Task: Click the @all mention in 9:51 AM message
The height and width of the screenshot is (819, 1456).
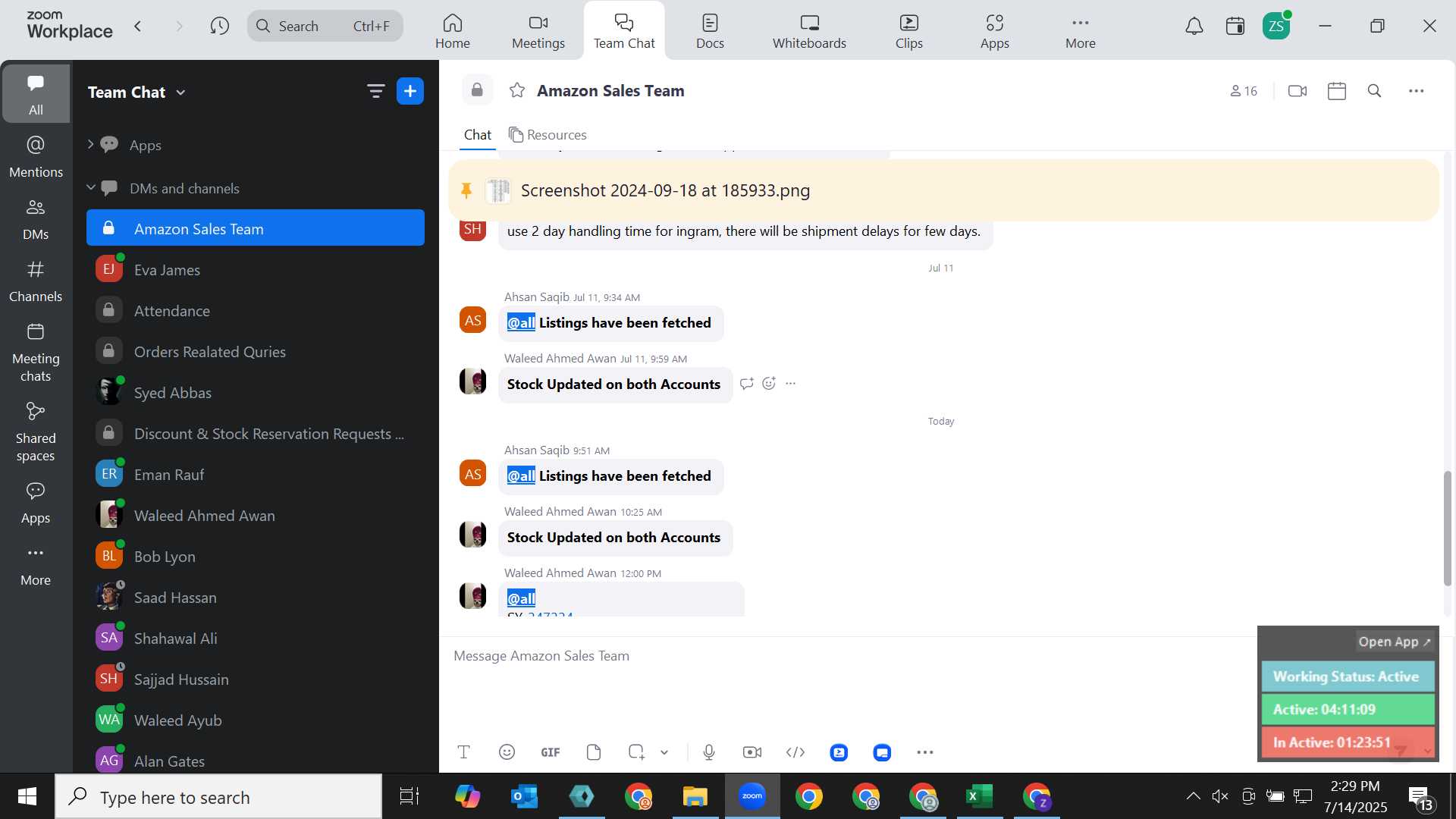Action: pyautogui.click(x=521, y=476)
